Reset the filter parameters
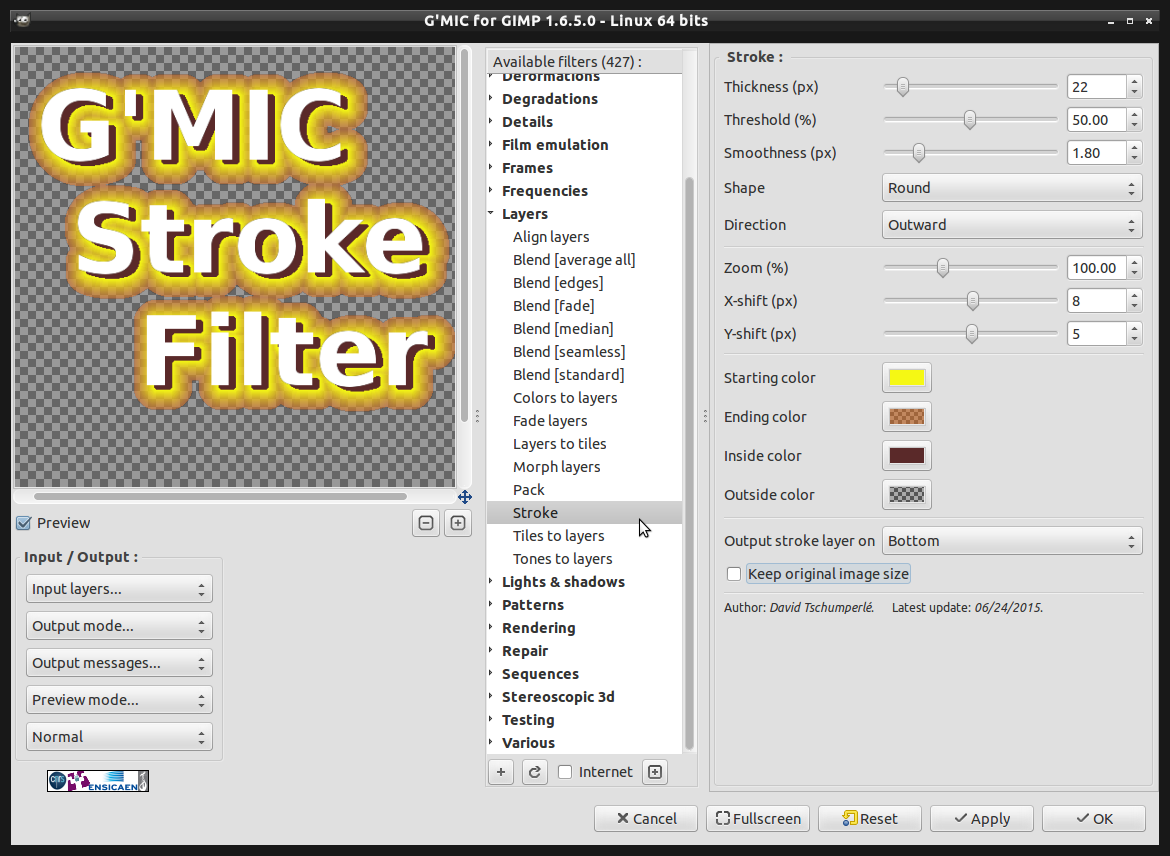The image size is (1170, 856). click(x=870, y=819)
